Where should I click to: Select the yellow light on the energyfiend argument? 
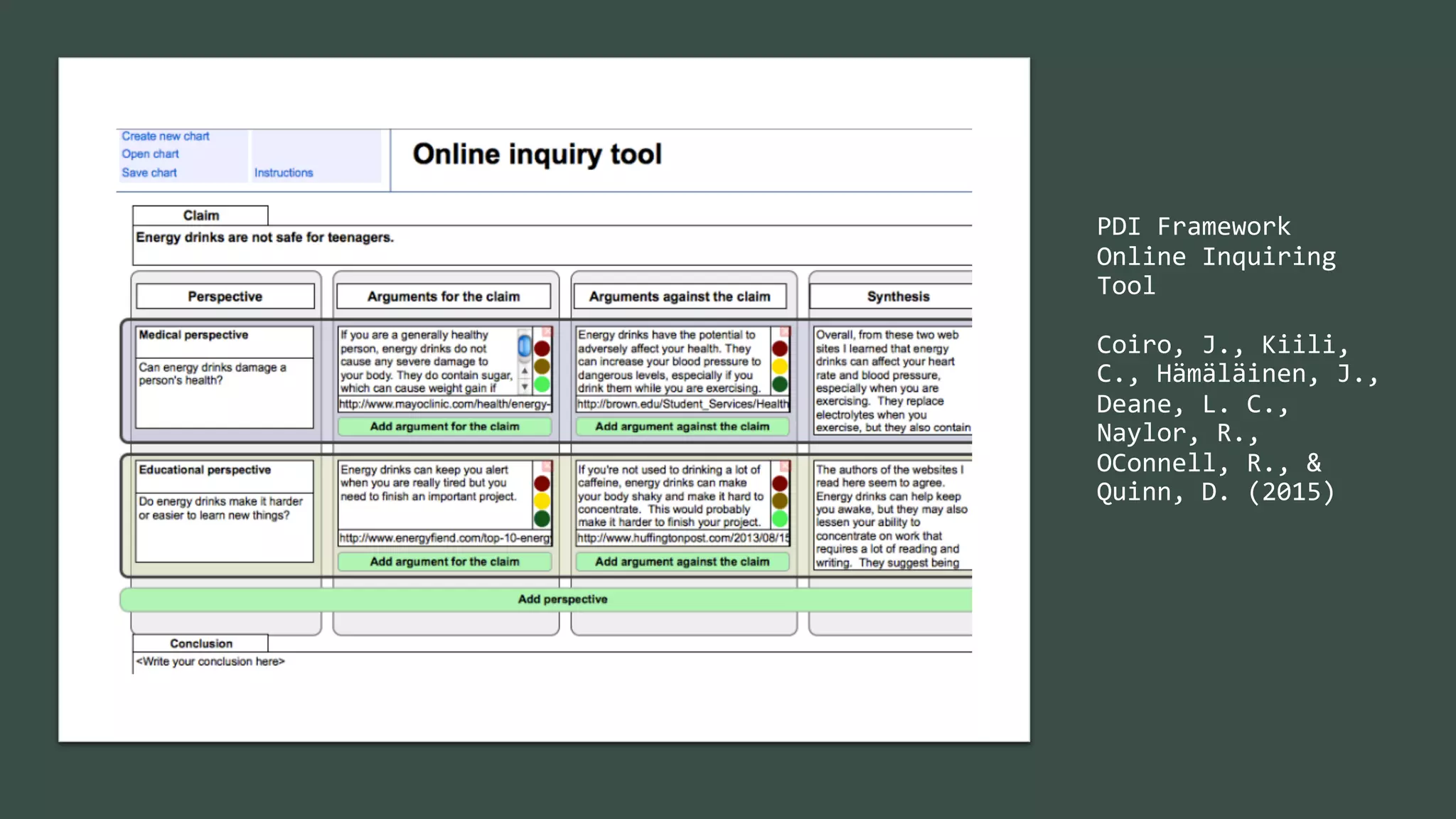[542, 501]
